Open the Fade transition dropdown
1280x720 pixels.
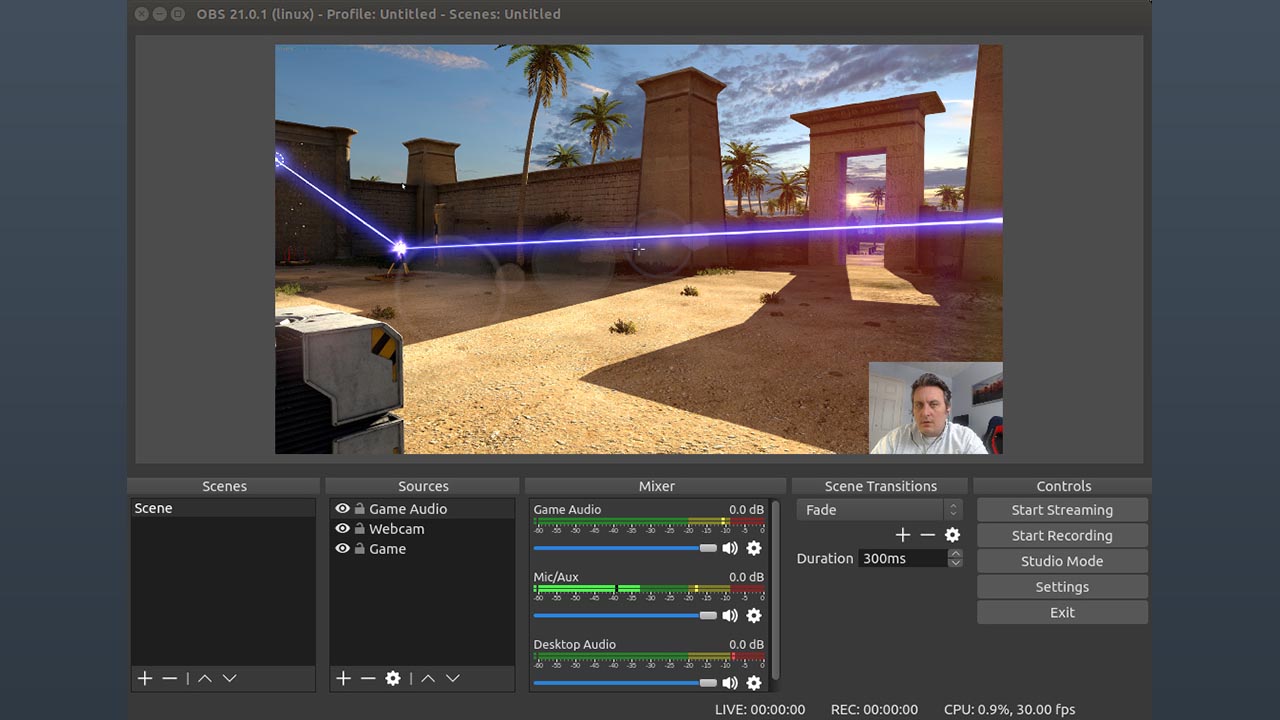click(x=879, y=510)
